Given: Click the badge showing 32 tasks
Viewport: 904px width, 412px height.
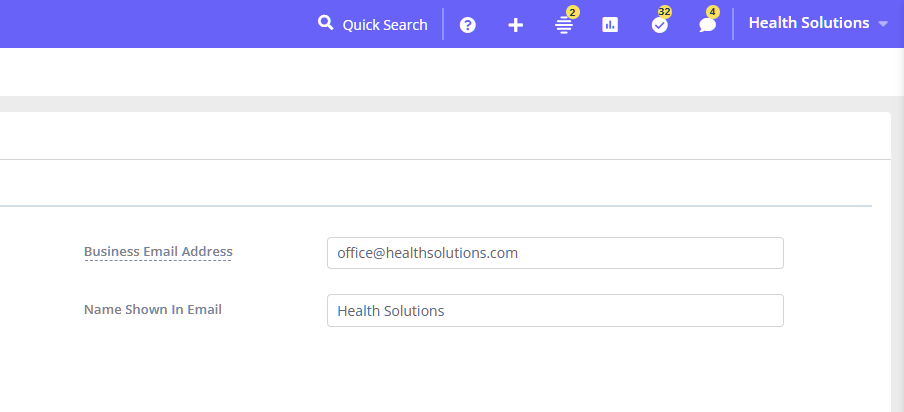Looking at the screenshot, I should pyautogui.click(x=664, y=12).
